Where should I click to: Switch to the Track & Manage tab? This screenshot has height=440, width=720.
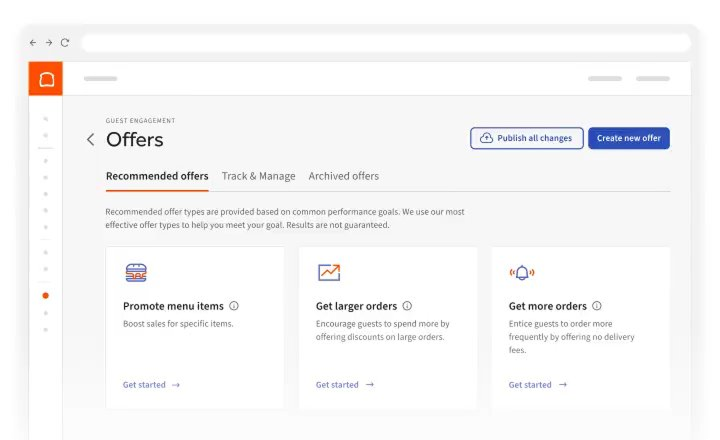tap(259, 176)
